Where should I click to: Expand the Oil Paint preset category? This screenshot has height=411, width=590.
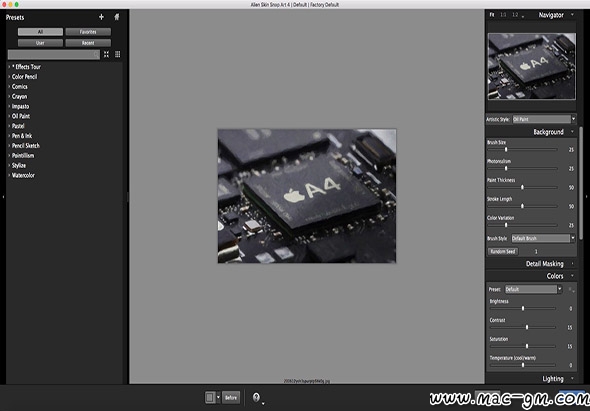click(x=21, y=116)
